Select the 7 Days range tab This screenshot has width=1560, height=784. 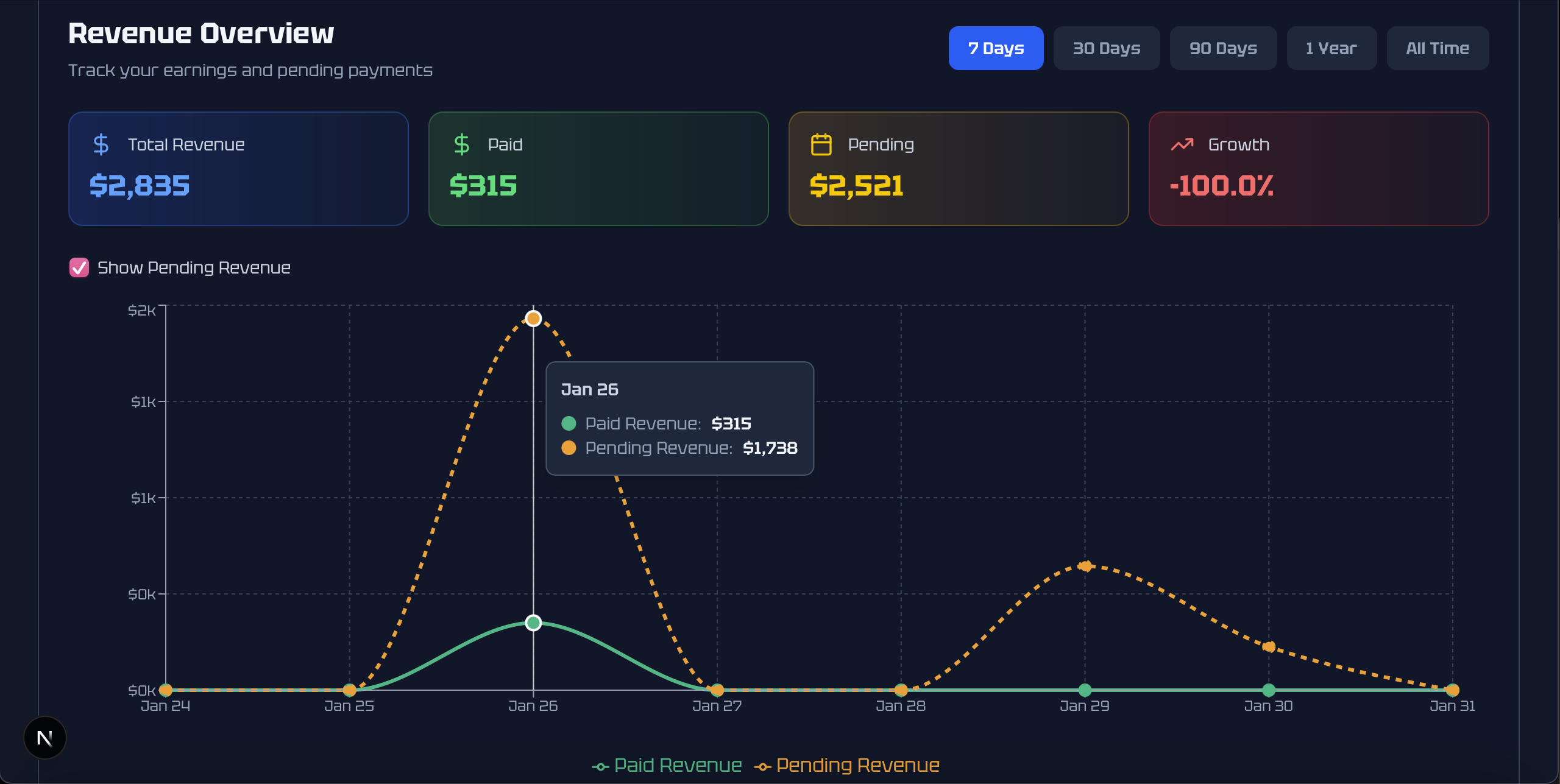(996, 48)
